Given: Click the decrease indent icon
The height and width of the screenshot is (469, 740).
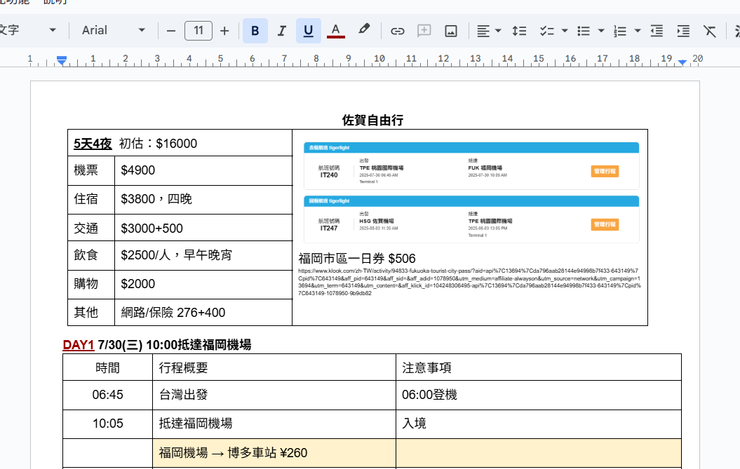Looking at the screenshot, I should 656,31.
